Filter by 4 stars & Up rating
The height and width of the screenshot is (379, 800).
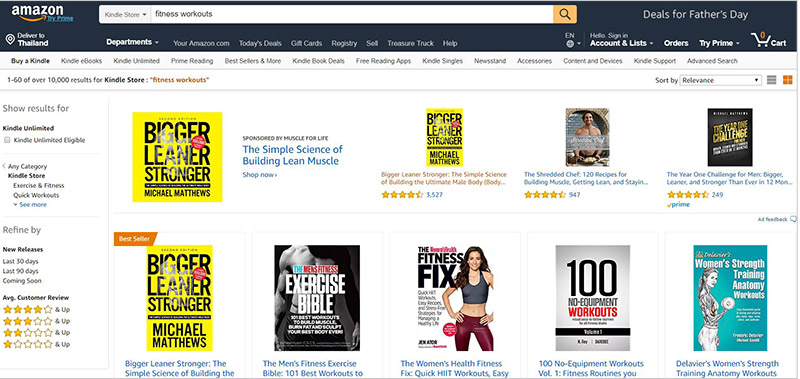point(36,309)
